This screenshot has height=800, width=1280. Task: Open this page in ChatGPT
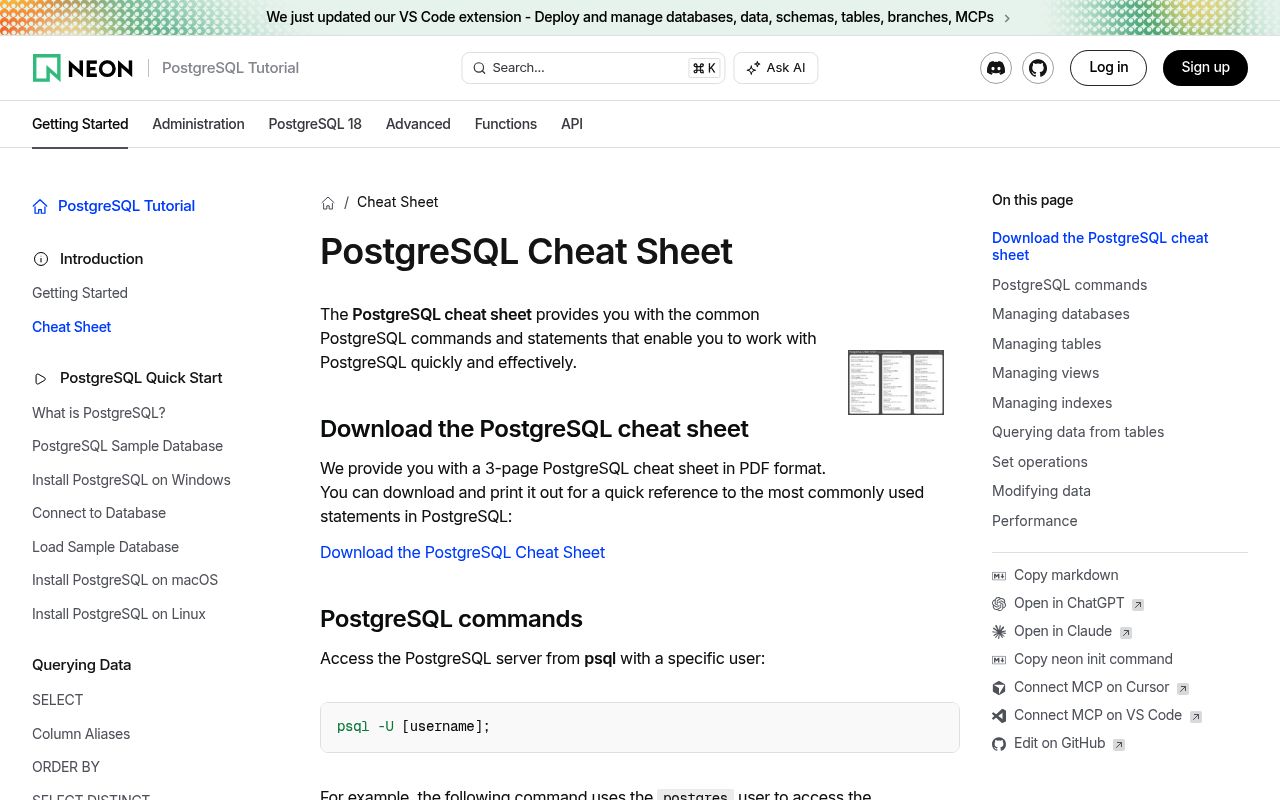click(1069, 603)
